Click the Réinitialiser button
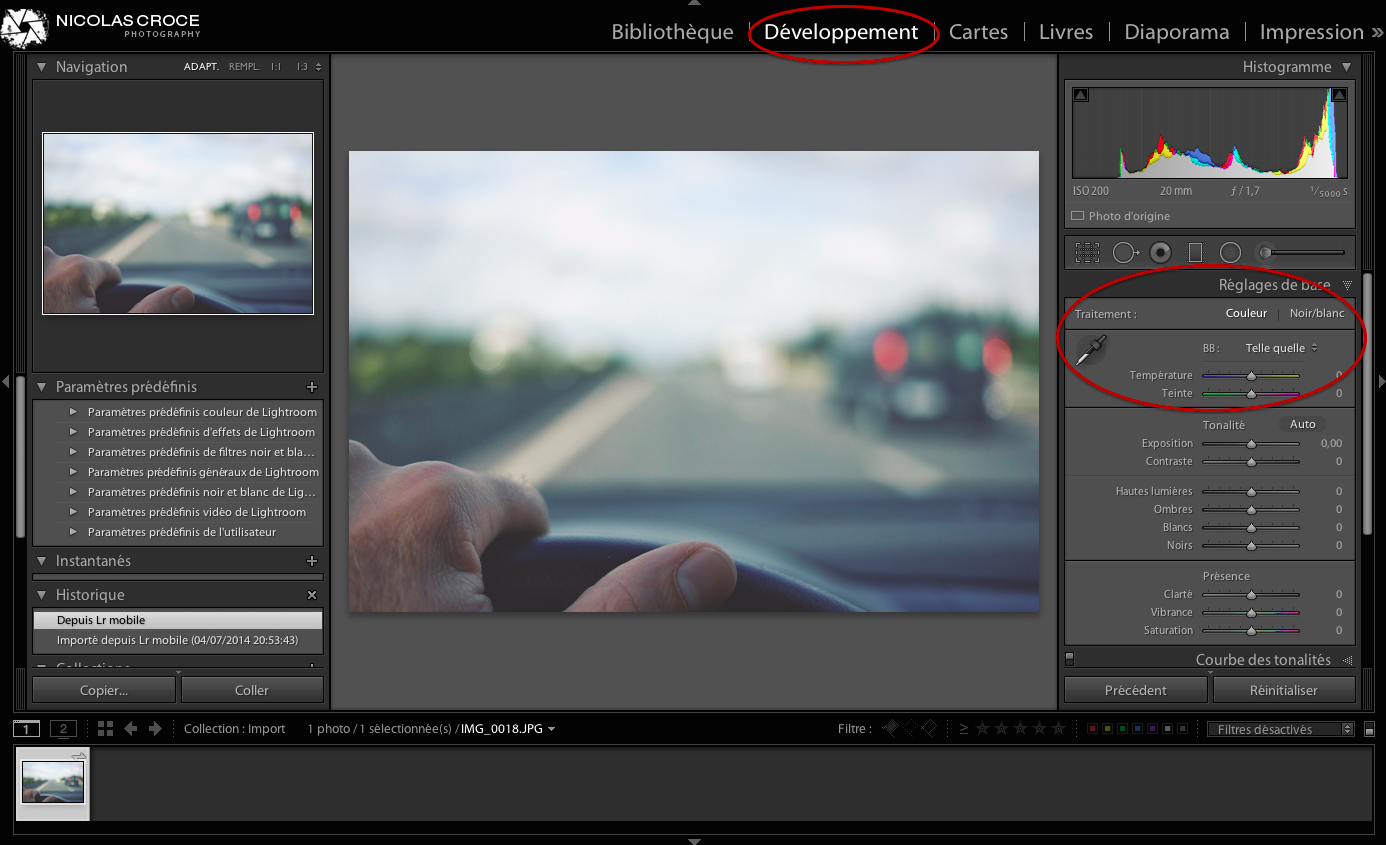Image resolution: width=1386 pixels, height=845 pixels. [1283, 690]
